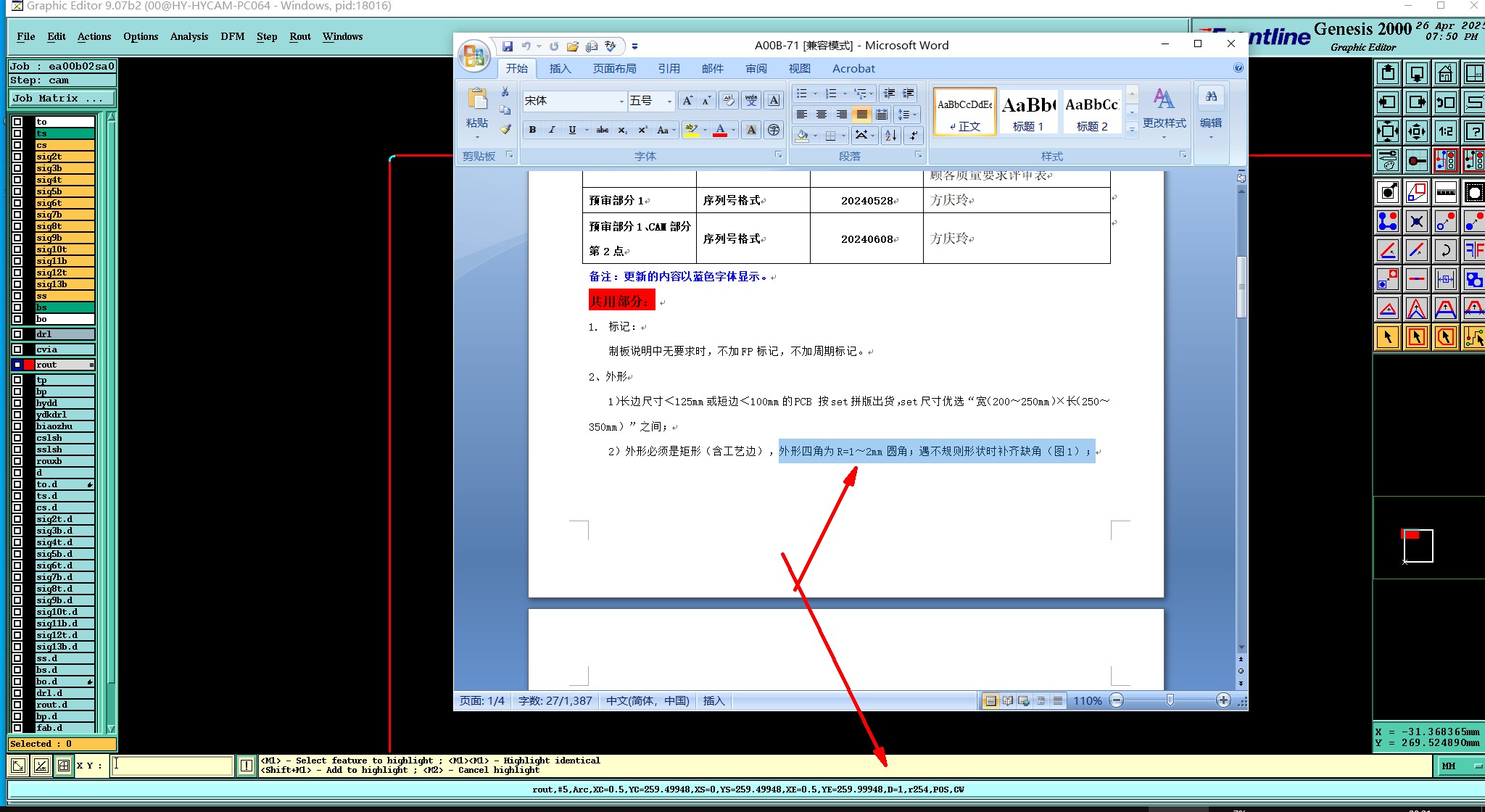This screenshot has width=1485, height=812.
Task: Click the Job Matrix button
Action: point(62,99)
